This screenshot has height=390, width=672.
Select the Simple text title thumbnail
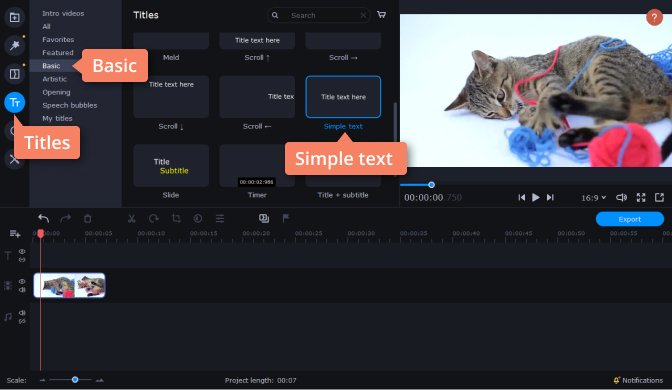coord(343,97)
